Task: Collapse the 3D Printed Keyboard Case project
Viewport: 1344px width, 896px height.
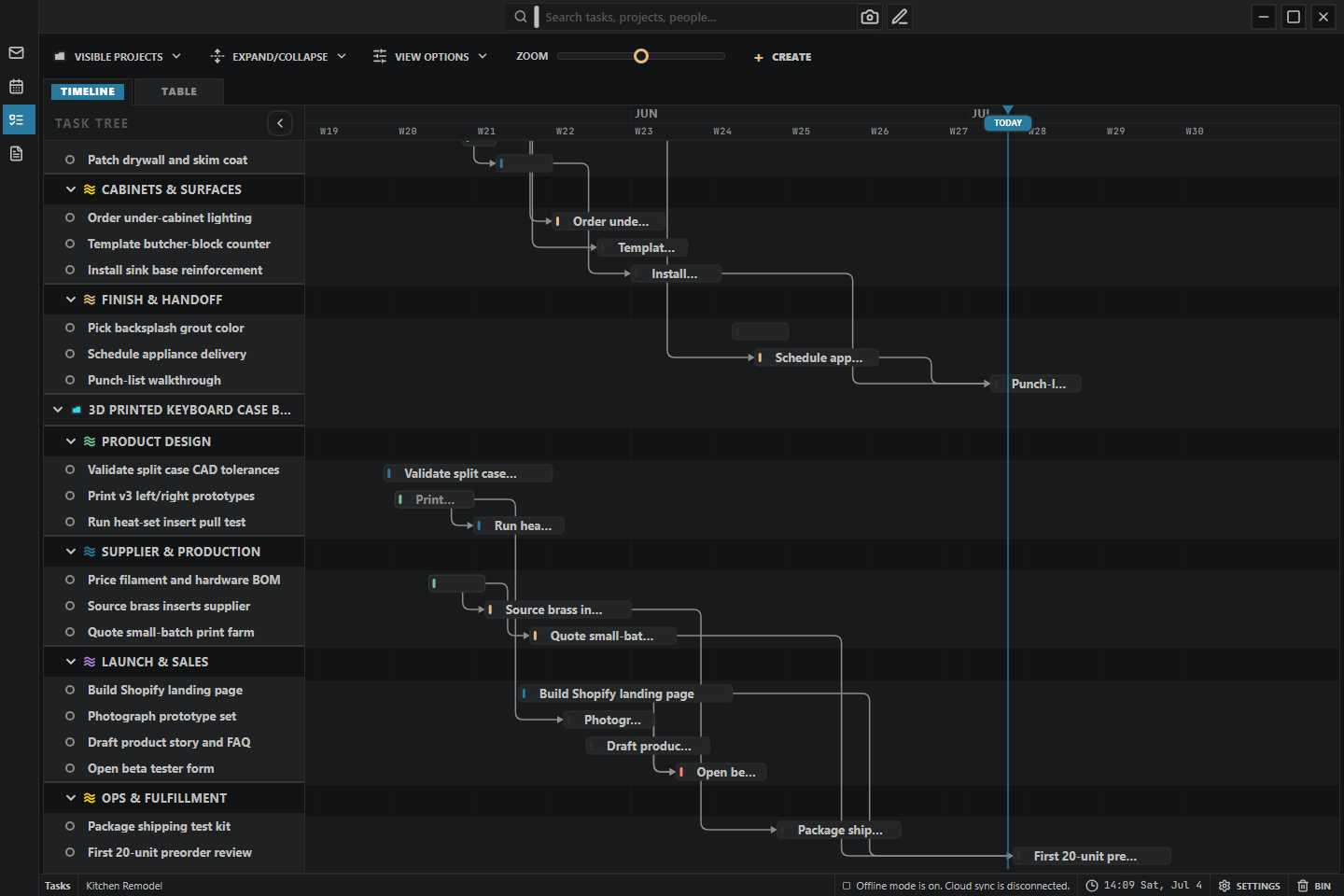Action: (x=58, y=410)
